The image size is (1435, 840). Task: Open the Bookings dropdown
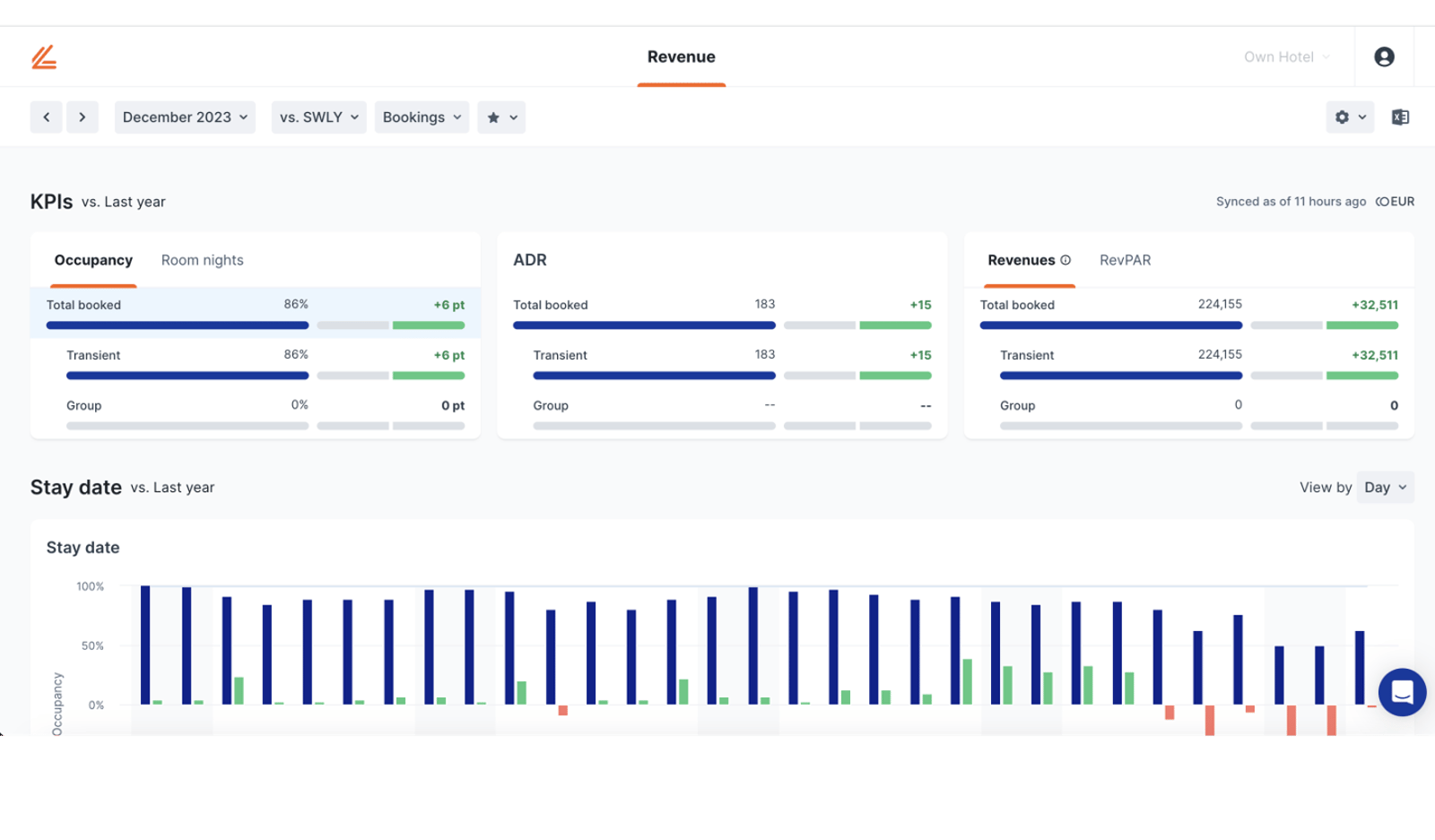point(422,117)
